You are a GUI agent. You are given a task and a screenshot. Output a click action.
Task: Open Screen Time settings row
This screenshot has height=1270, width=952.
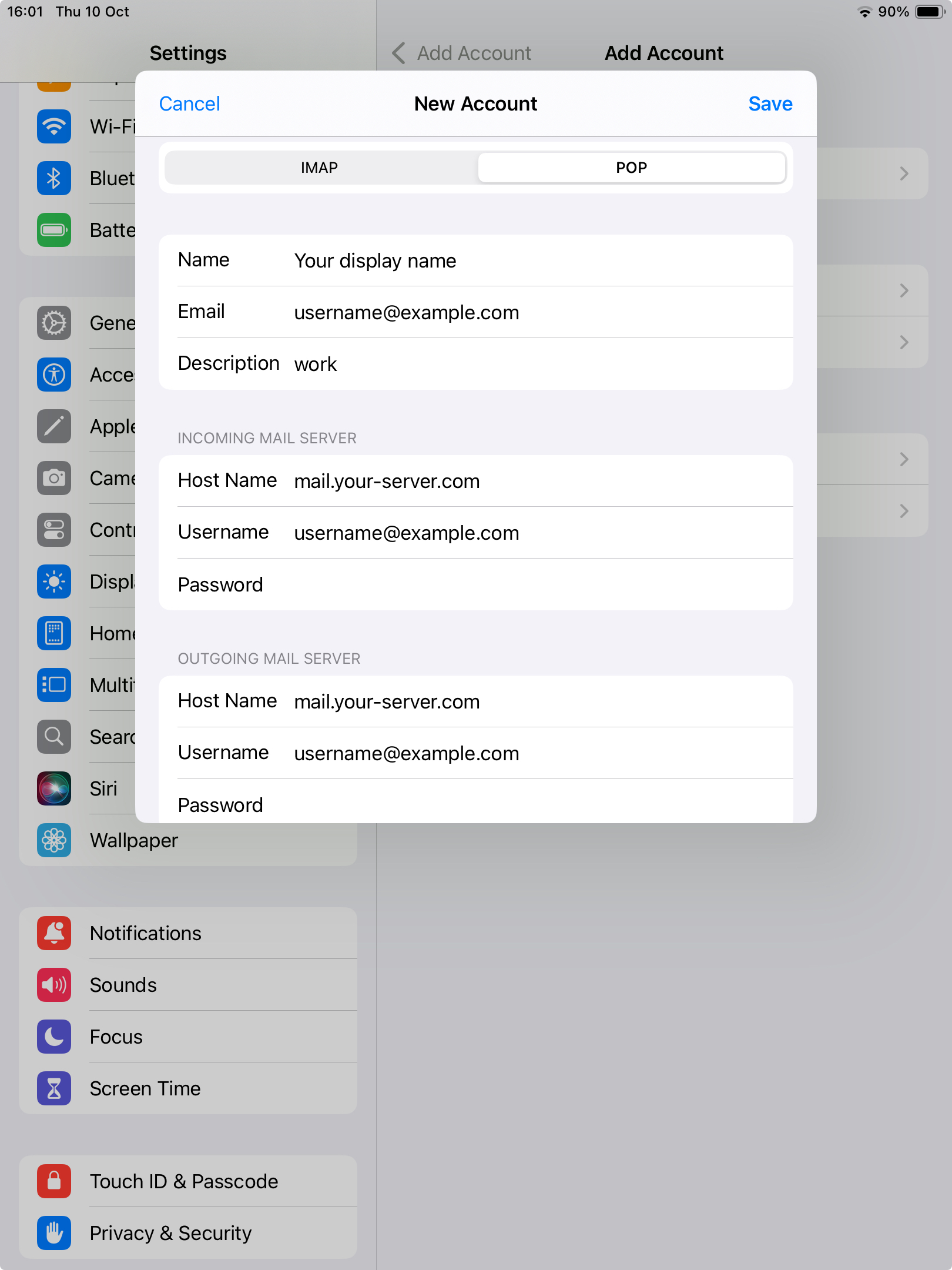[x=188, y=1088]
